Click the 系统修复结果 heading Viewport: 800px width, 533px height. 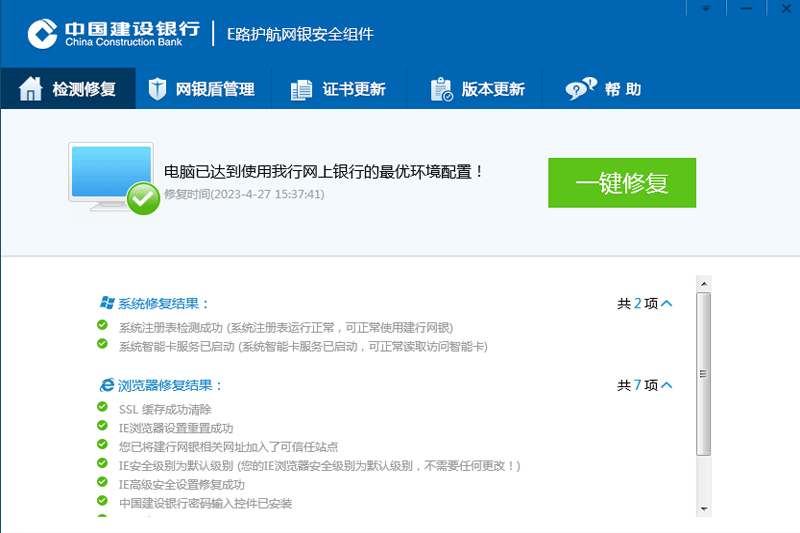(163, 303)
